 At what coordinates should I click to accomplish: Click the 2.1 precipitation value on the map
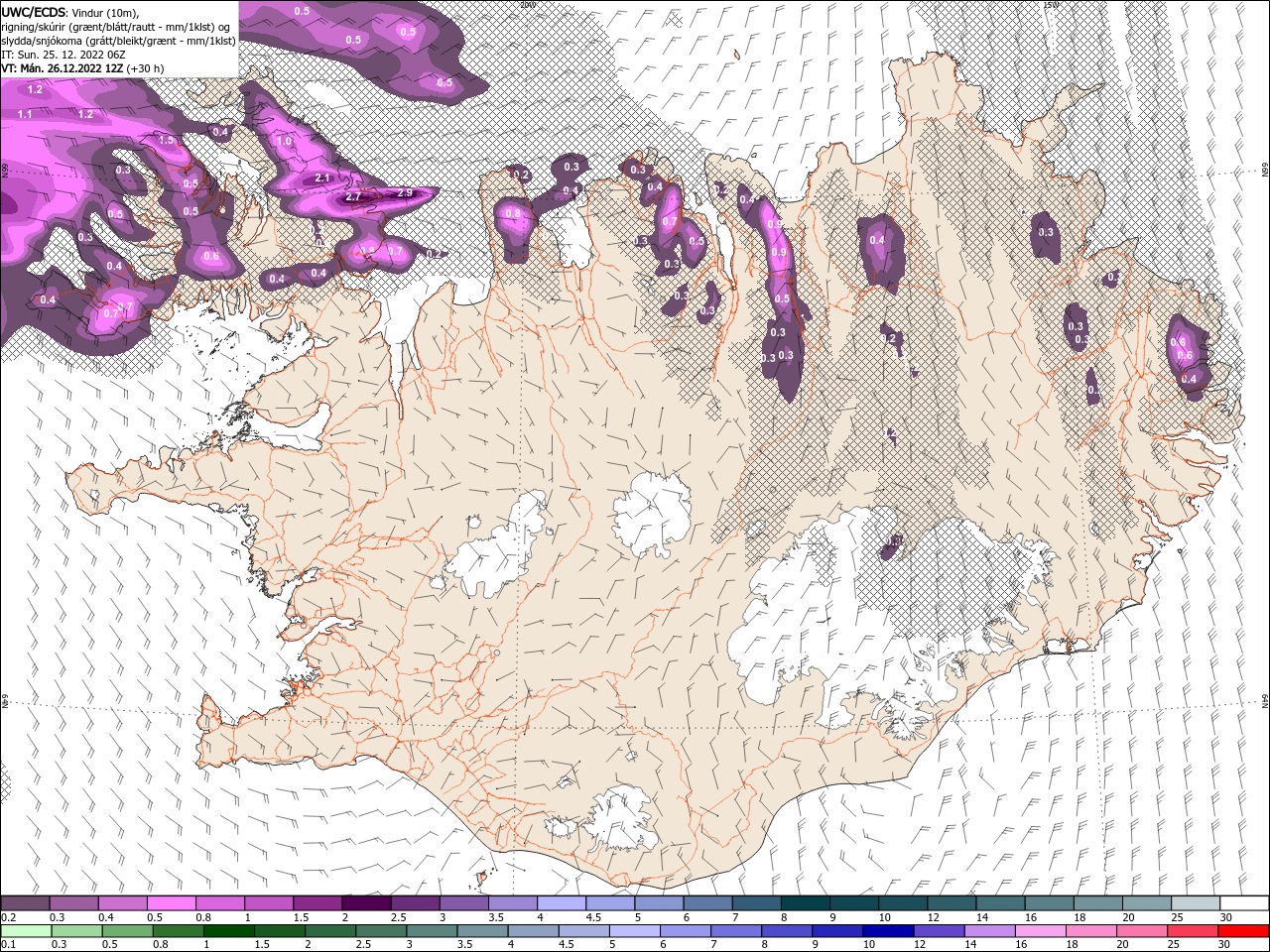(321, 178)
